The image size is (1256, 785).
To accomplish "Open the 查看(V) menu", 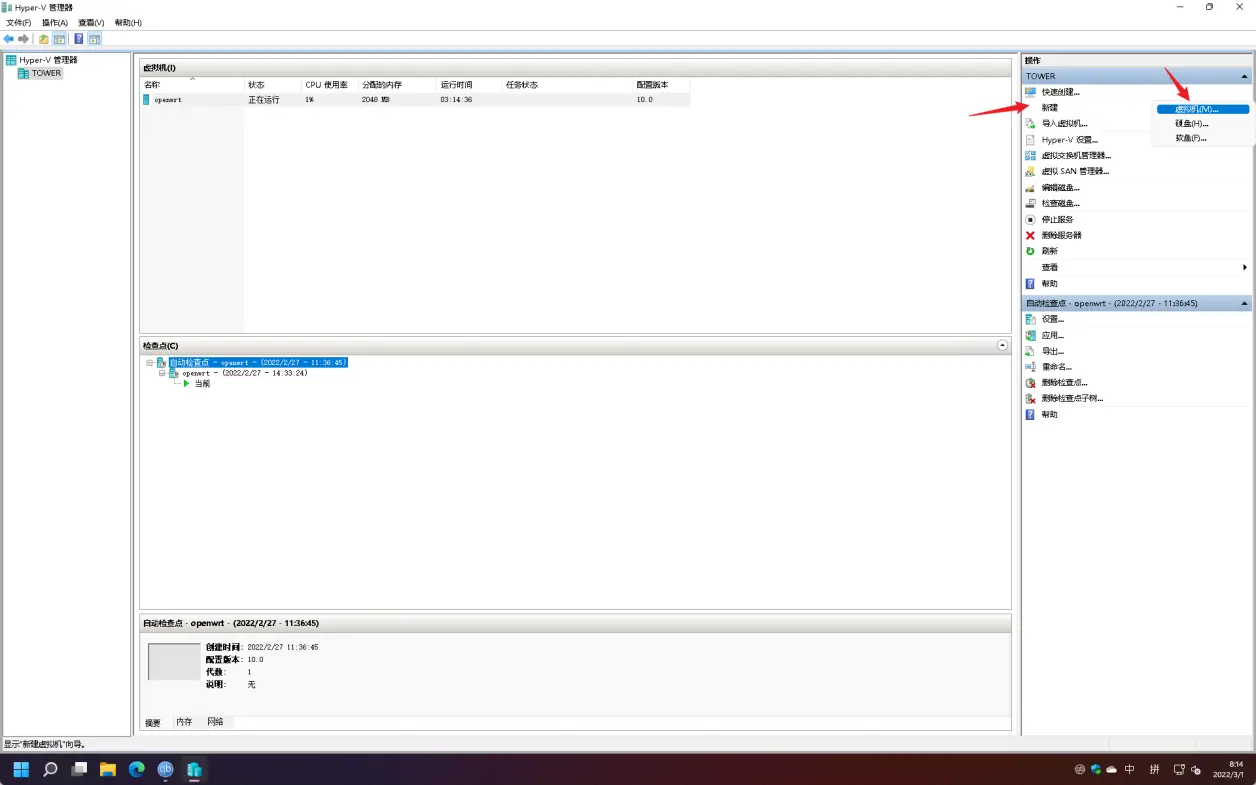I will coord(91,22).
